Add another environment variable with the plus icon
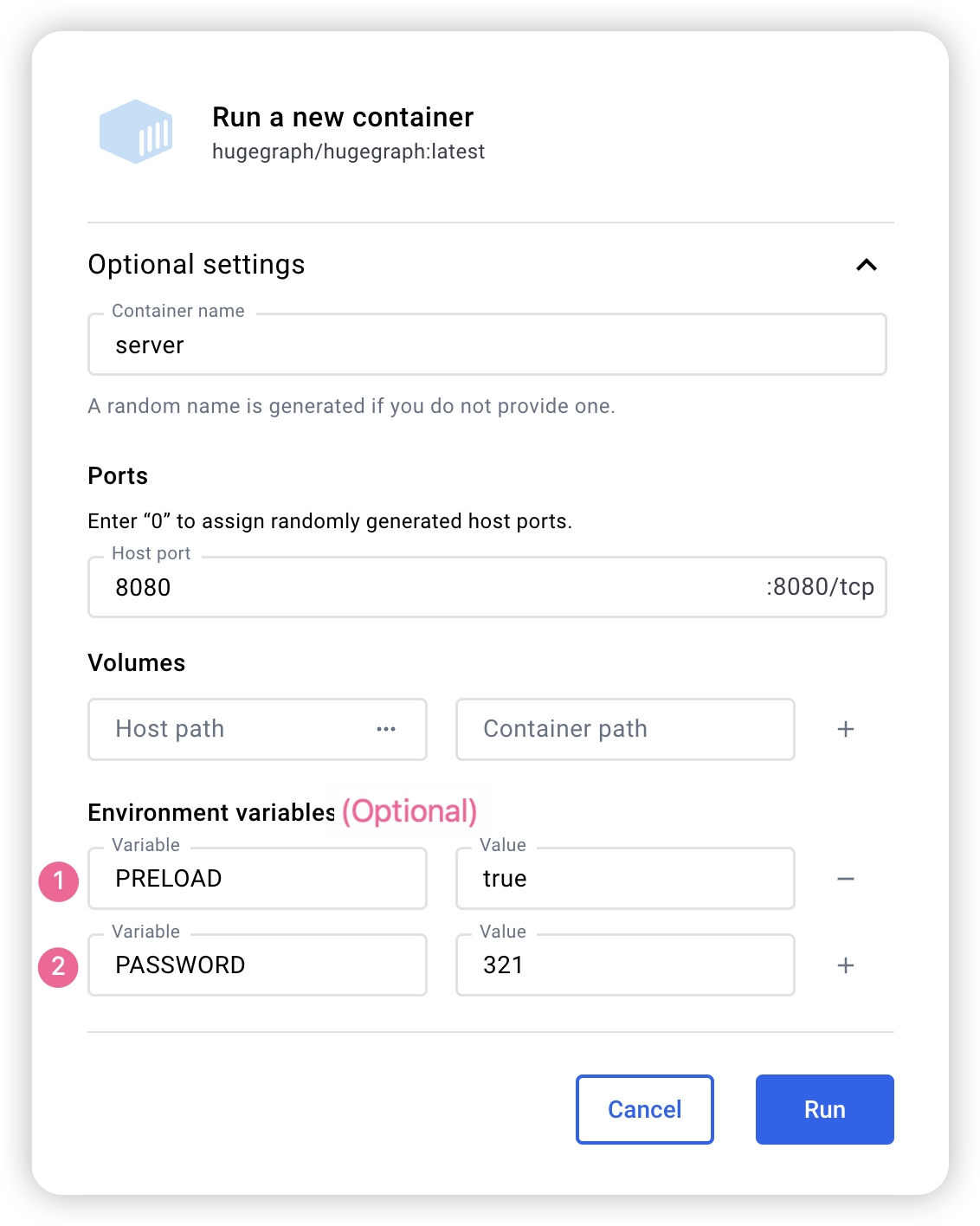 click(846, 965)
